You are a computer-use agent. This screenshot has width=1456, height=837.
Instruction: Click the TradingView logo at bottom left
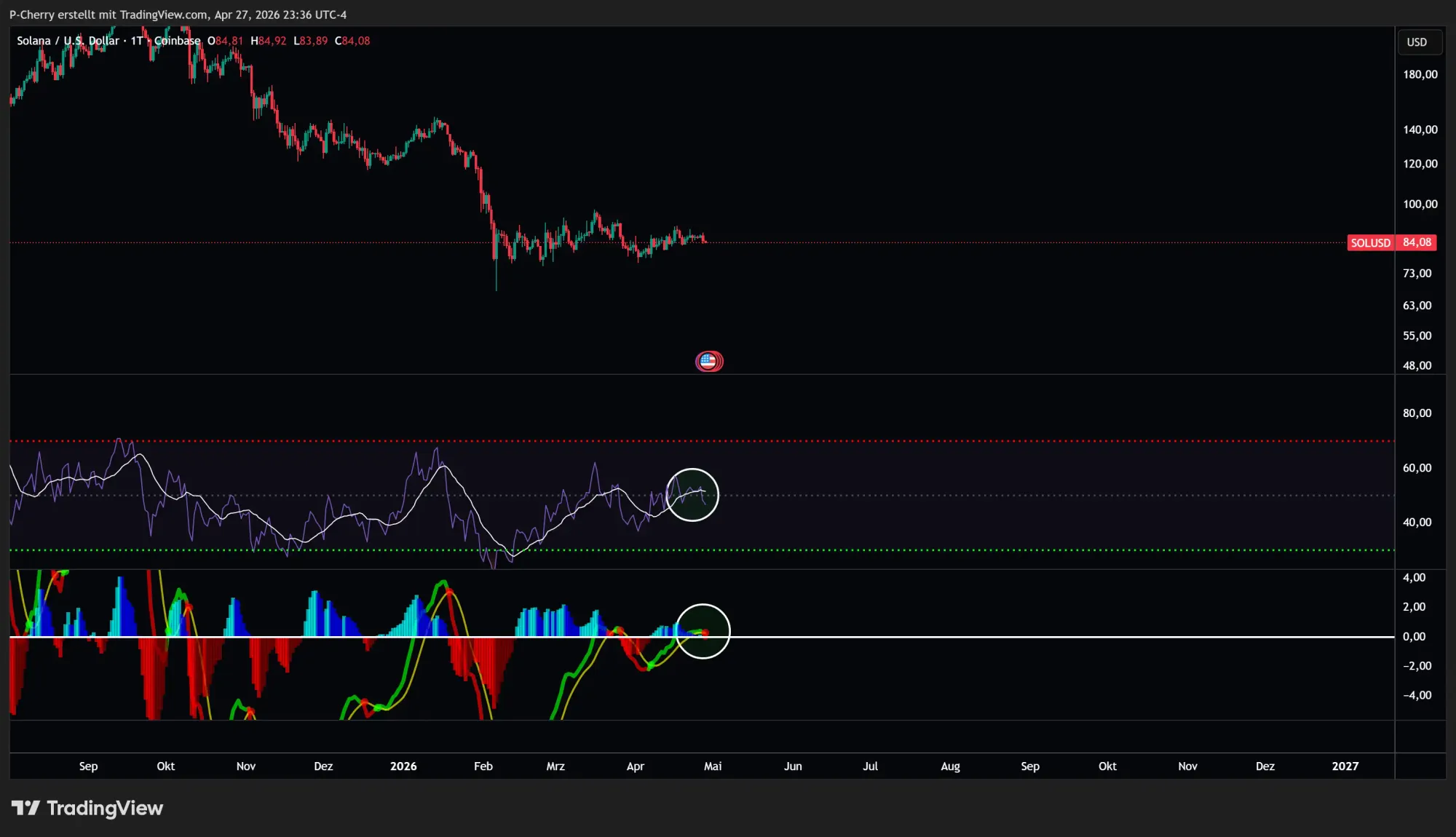pyautogui.click(x=87, y=808)
